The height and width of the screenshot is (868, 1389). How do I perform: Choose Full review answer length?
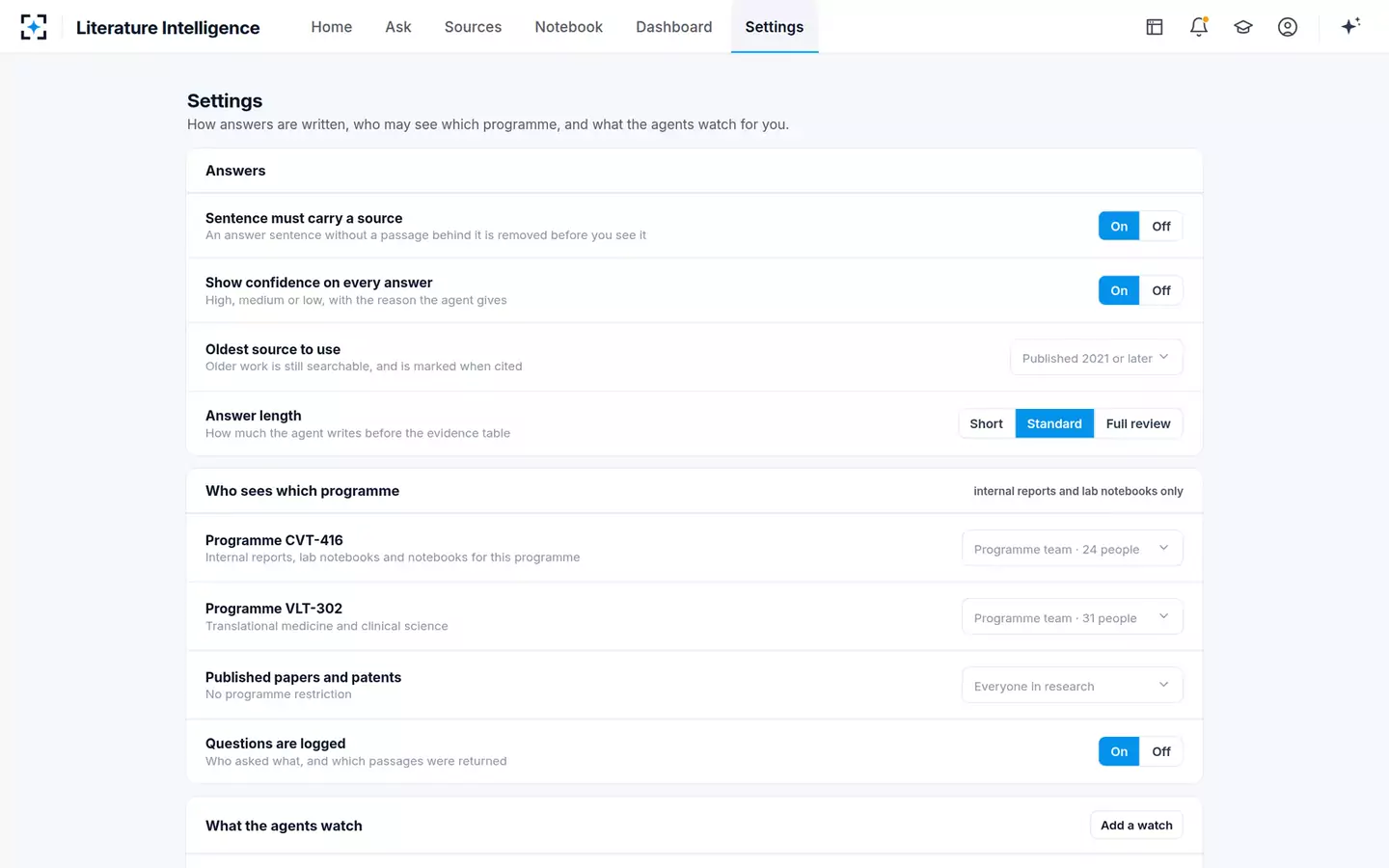[x=1138, y=423]
